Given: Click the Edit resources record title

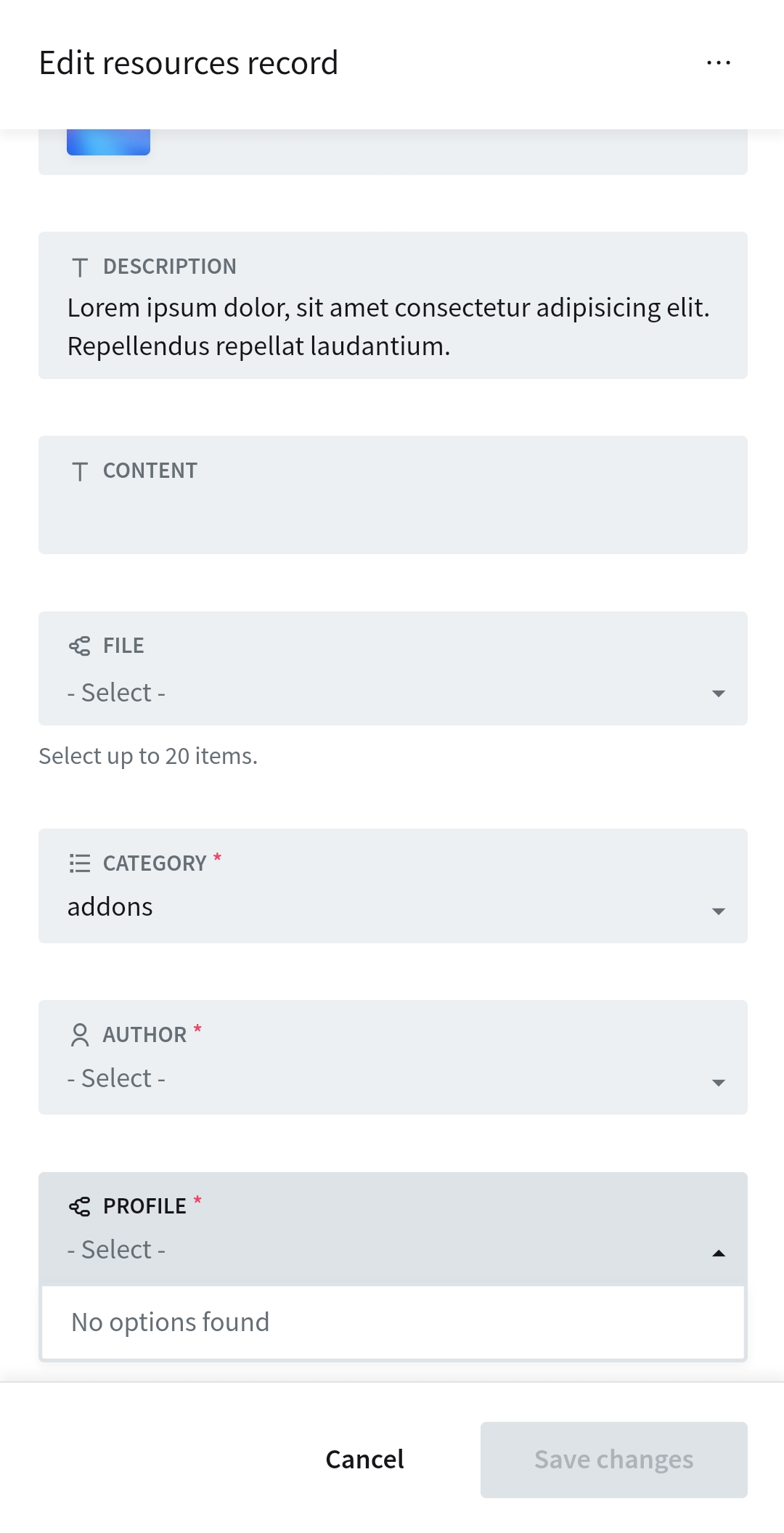Looking at the screenshot, I should tap(188, 62).
